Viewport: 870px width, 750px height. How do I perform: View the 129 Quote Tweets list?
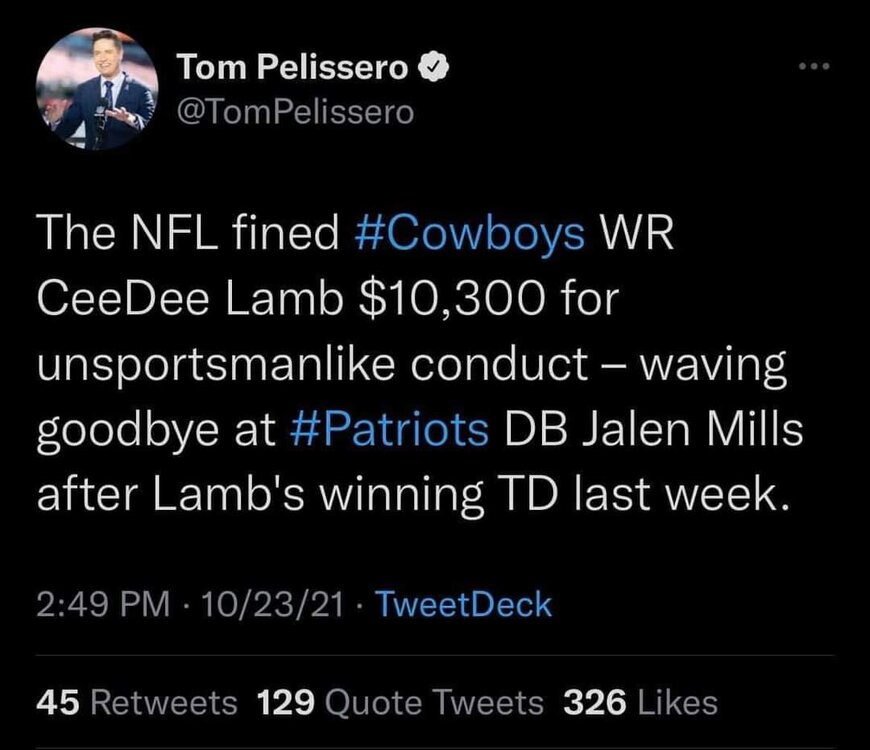click(401, 702)
